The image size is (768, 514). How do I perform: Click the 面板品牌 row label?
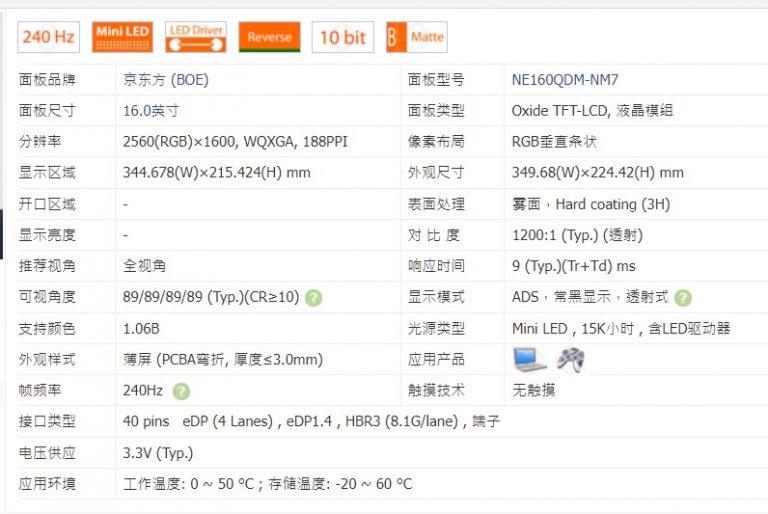point(47,79)
